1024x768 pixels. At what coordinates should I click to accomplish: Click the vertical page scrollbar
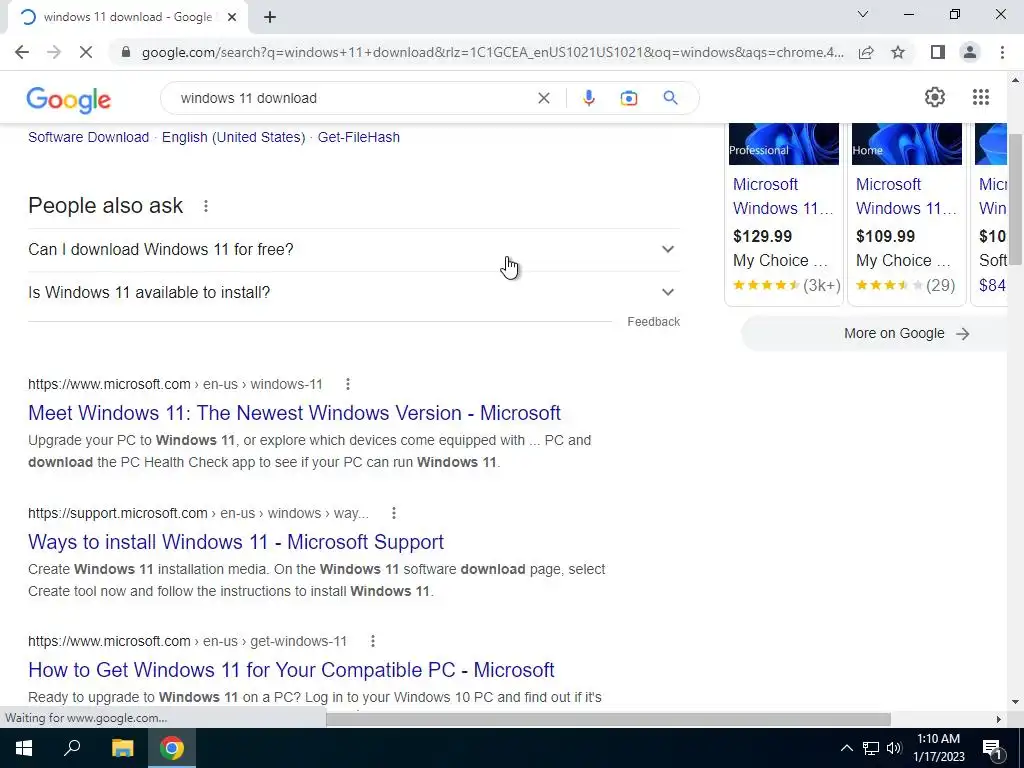pyautogui.click(x=1015, y=199)
